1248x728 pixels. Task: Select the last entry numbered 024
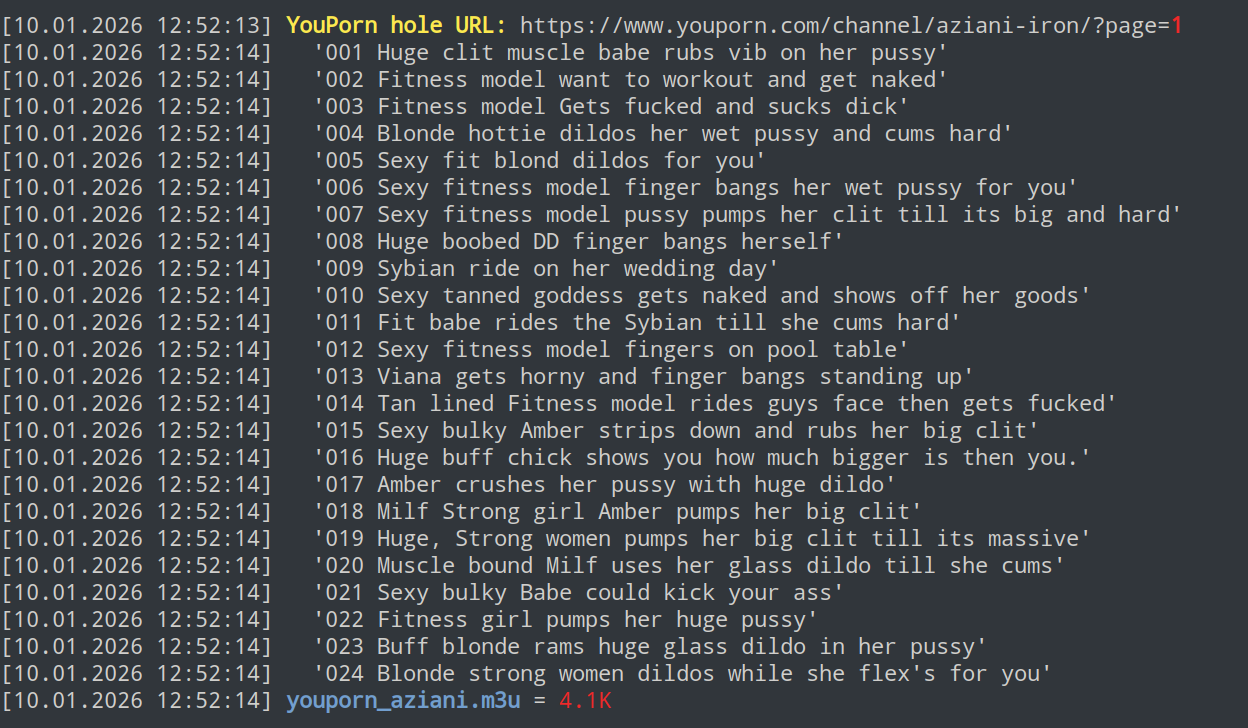[x=683, y=673]
